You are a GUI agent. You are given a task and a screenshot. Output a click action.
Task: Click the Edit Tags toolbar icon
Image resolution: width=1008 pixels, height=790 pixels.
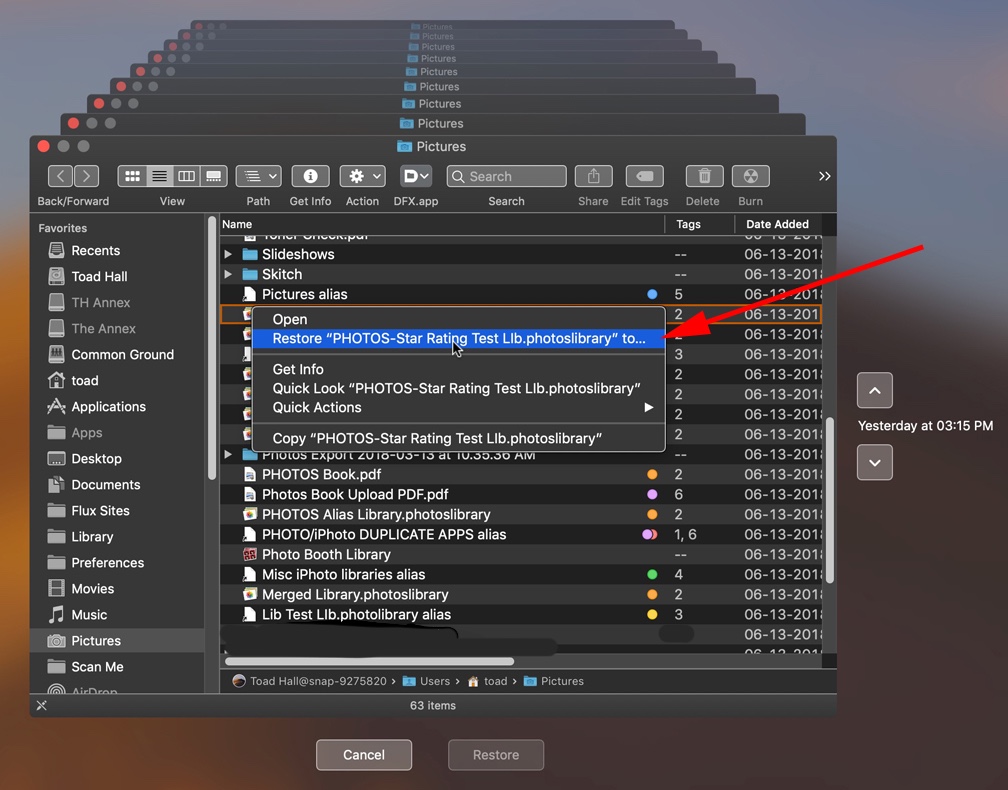point(645,176)
